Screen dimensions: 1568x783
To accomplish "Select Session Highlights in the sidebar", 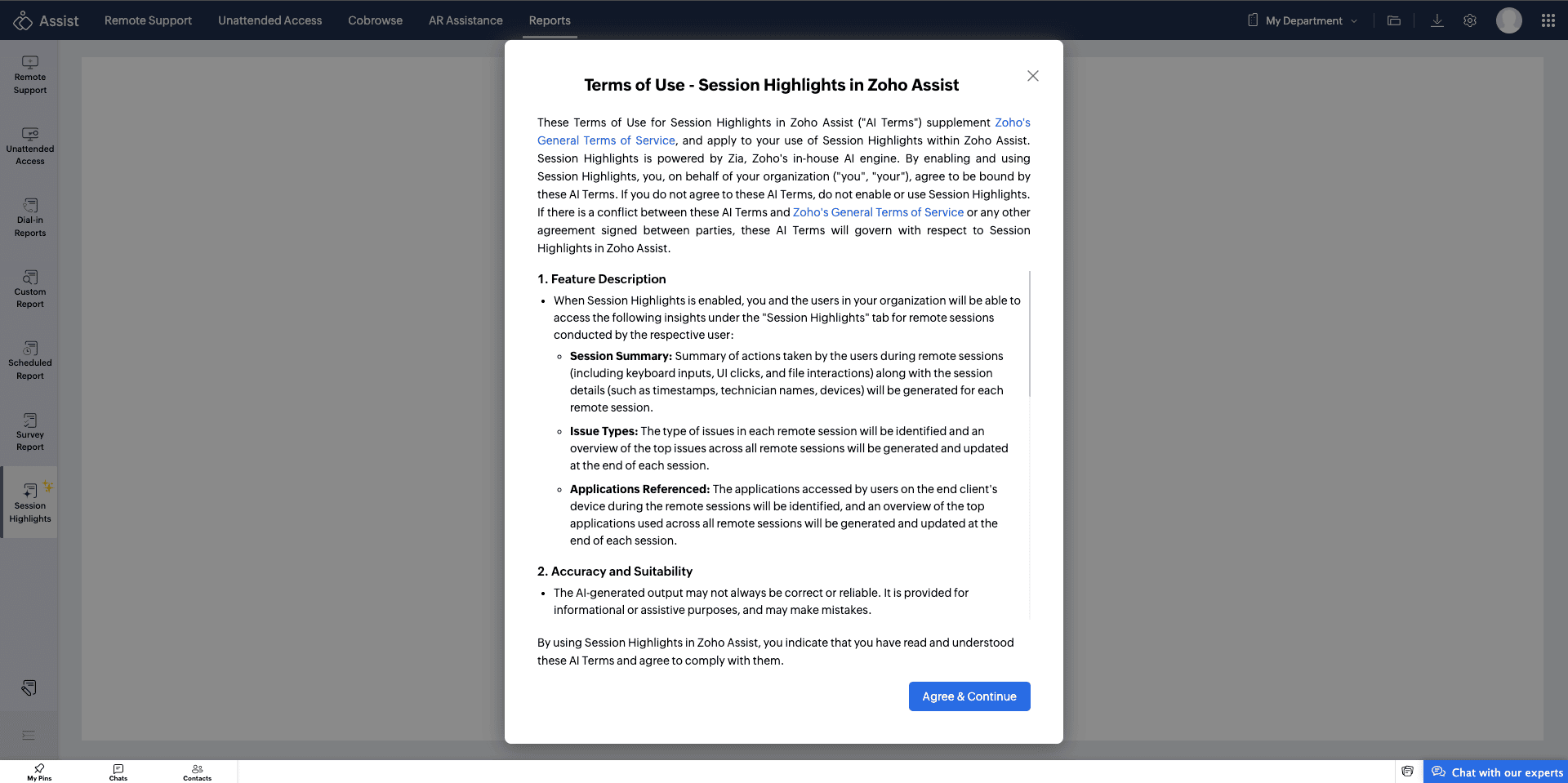I will pos(30,503).
